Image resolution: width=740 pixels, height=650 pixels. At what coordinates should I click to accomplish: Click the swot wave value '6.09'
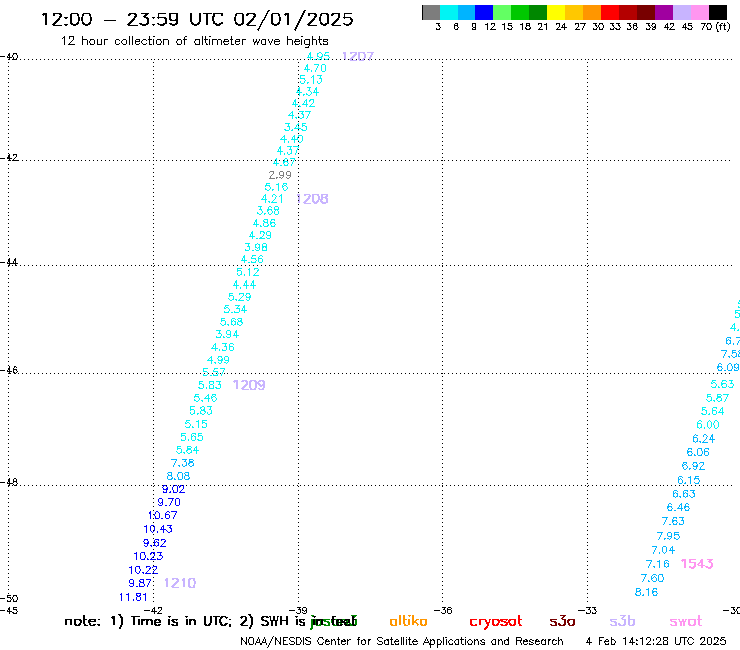tap(728, 367)
